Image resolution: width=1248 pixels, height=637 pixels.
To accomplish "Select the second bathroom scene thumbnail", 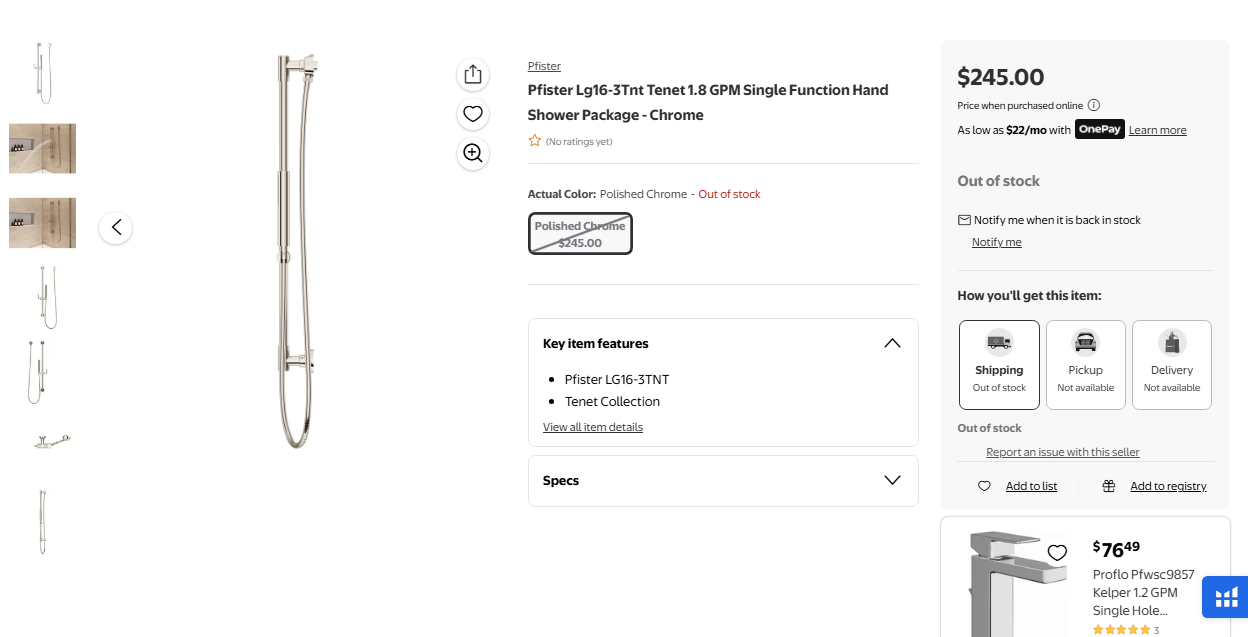I will (x=42, y=223).
